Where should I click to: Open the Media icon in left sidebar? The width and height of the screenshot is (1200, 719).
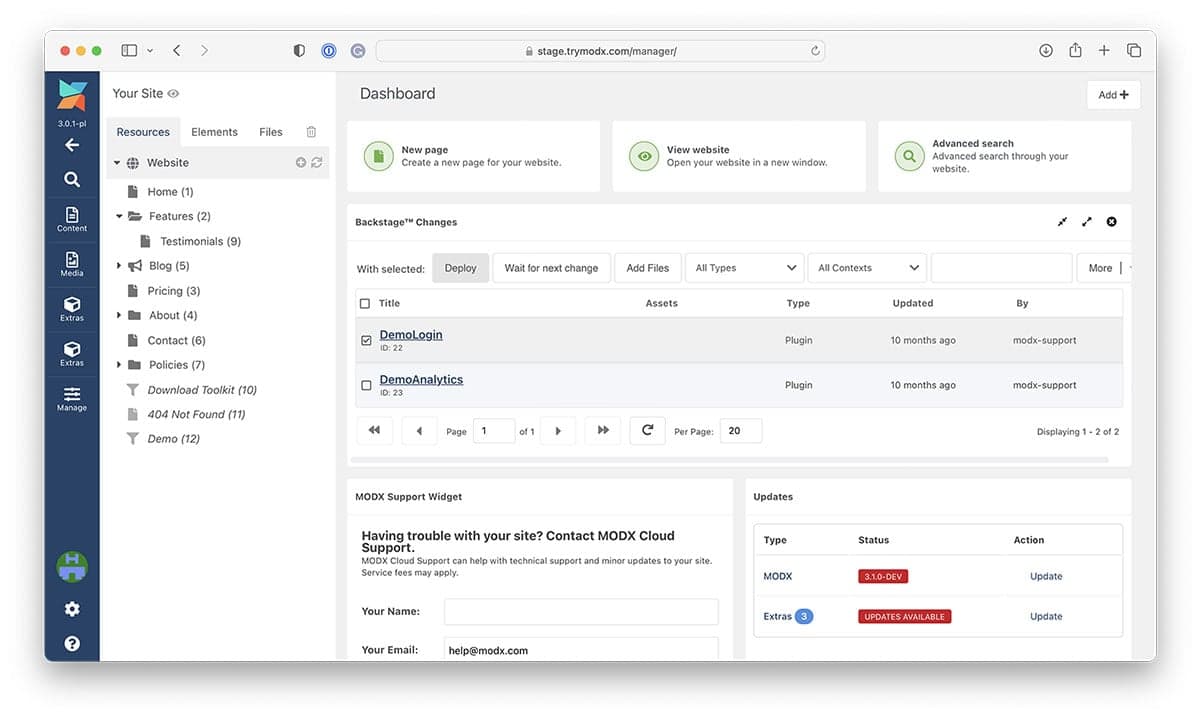click(72, 262)
